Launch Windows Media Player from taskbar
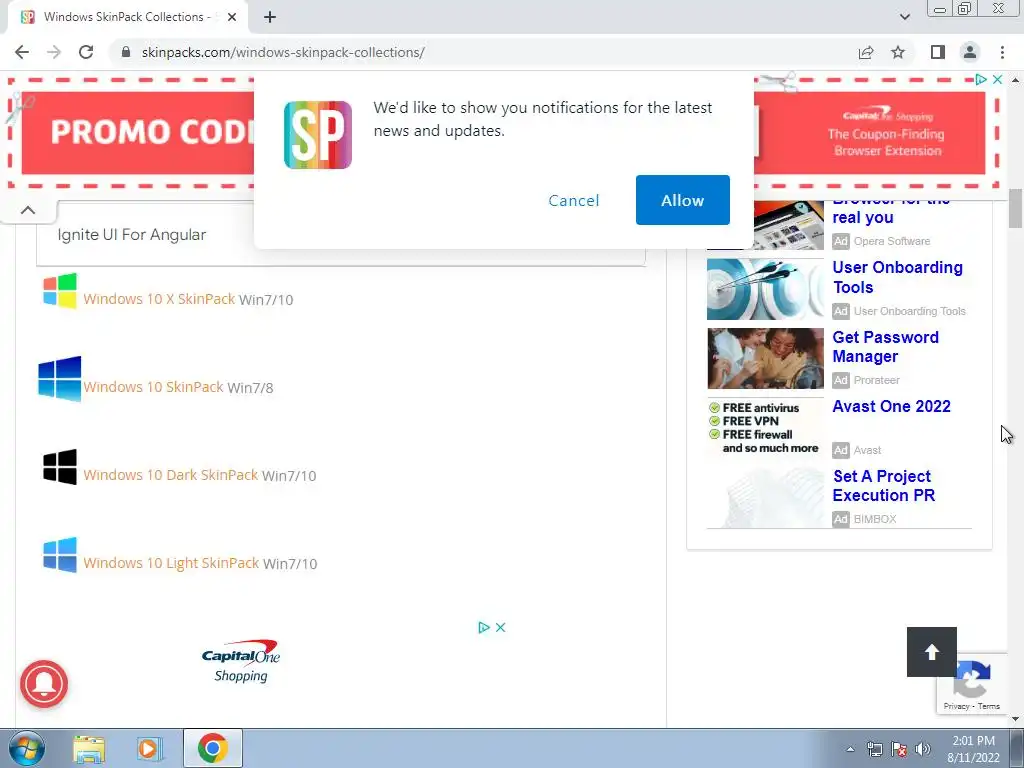1024x768 pixels. coord(149,748)
